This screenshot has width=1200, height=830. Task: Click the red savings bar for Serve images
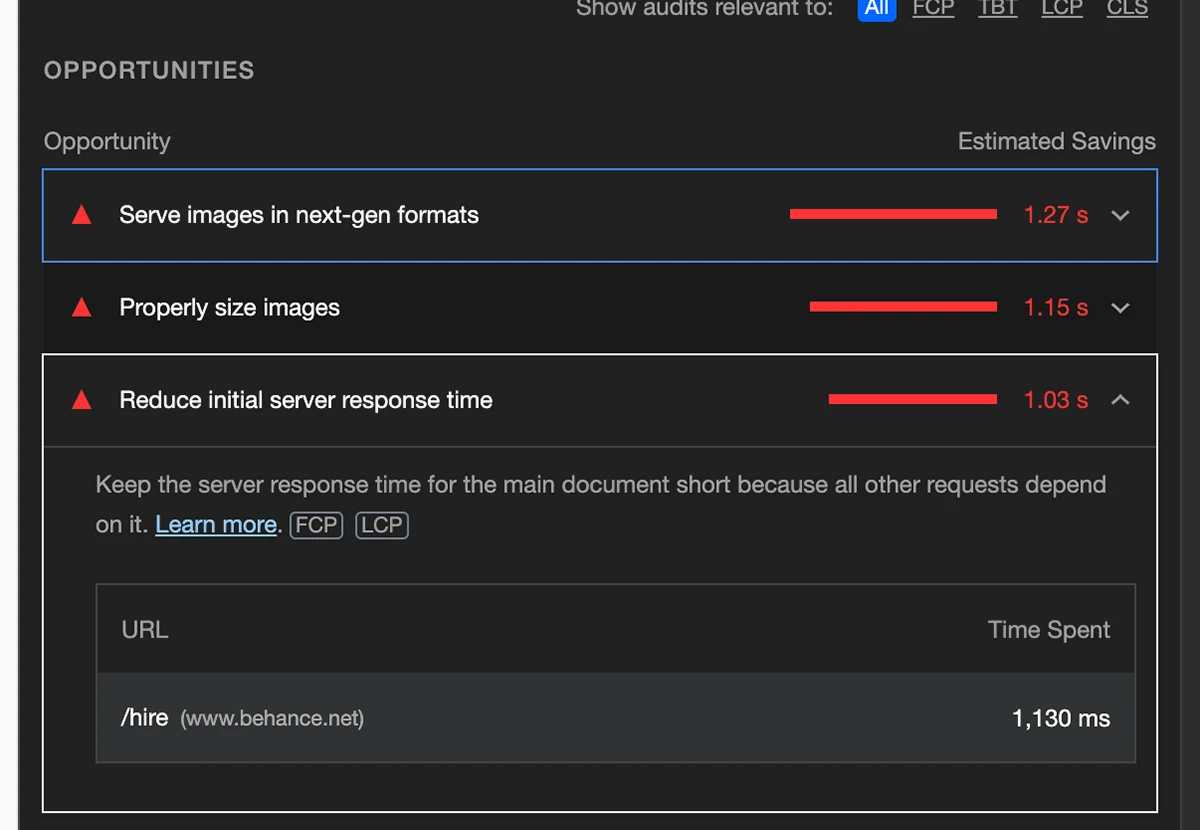tap(893, 214)
